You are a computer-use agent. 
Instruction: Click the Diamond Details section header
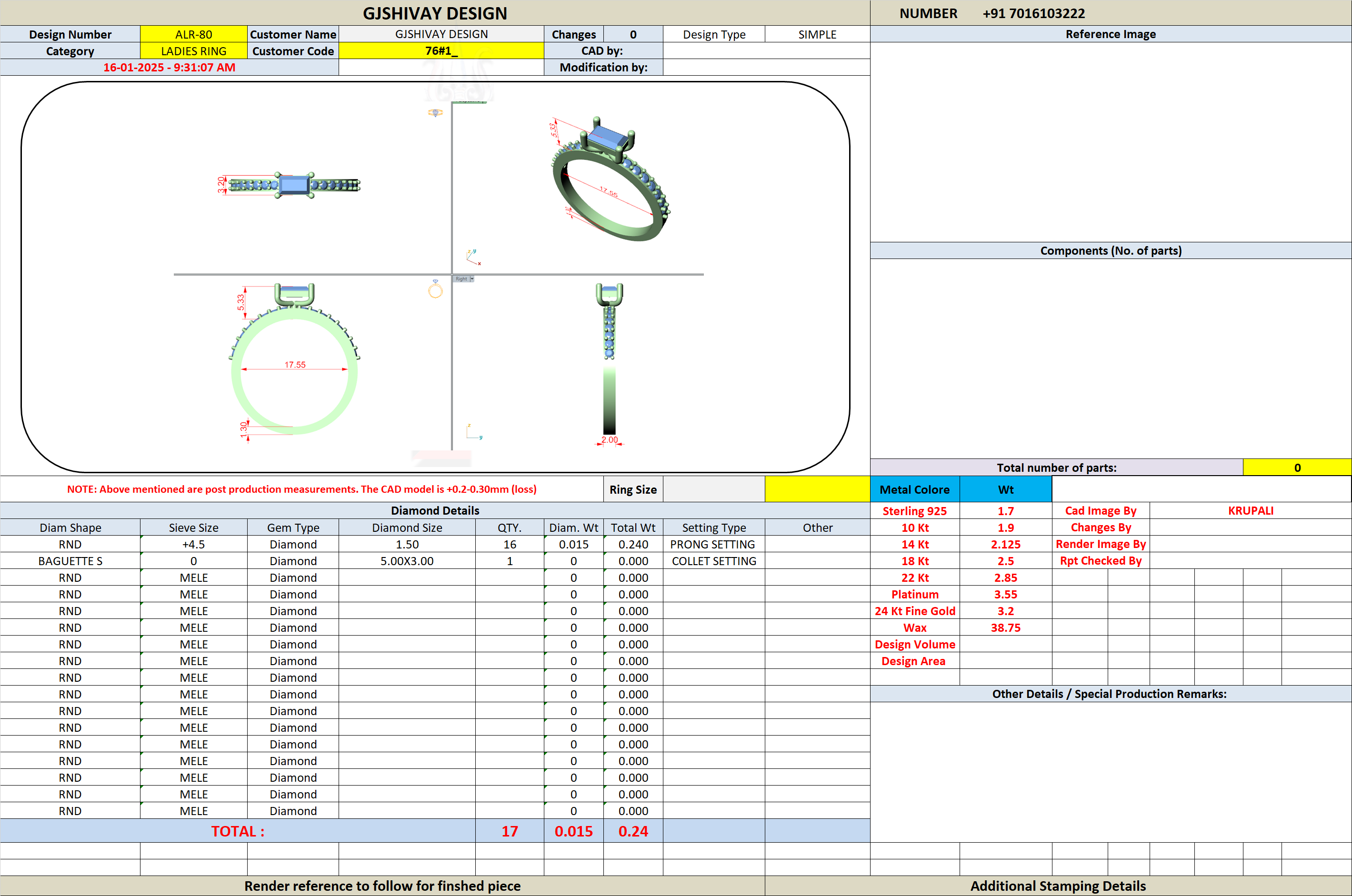pyautogui.click(x=435, y=510)
